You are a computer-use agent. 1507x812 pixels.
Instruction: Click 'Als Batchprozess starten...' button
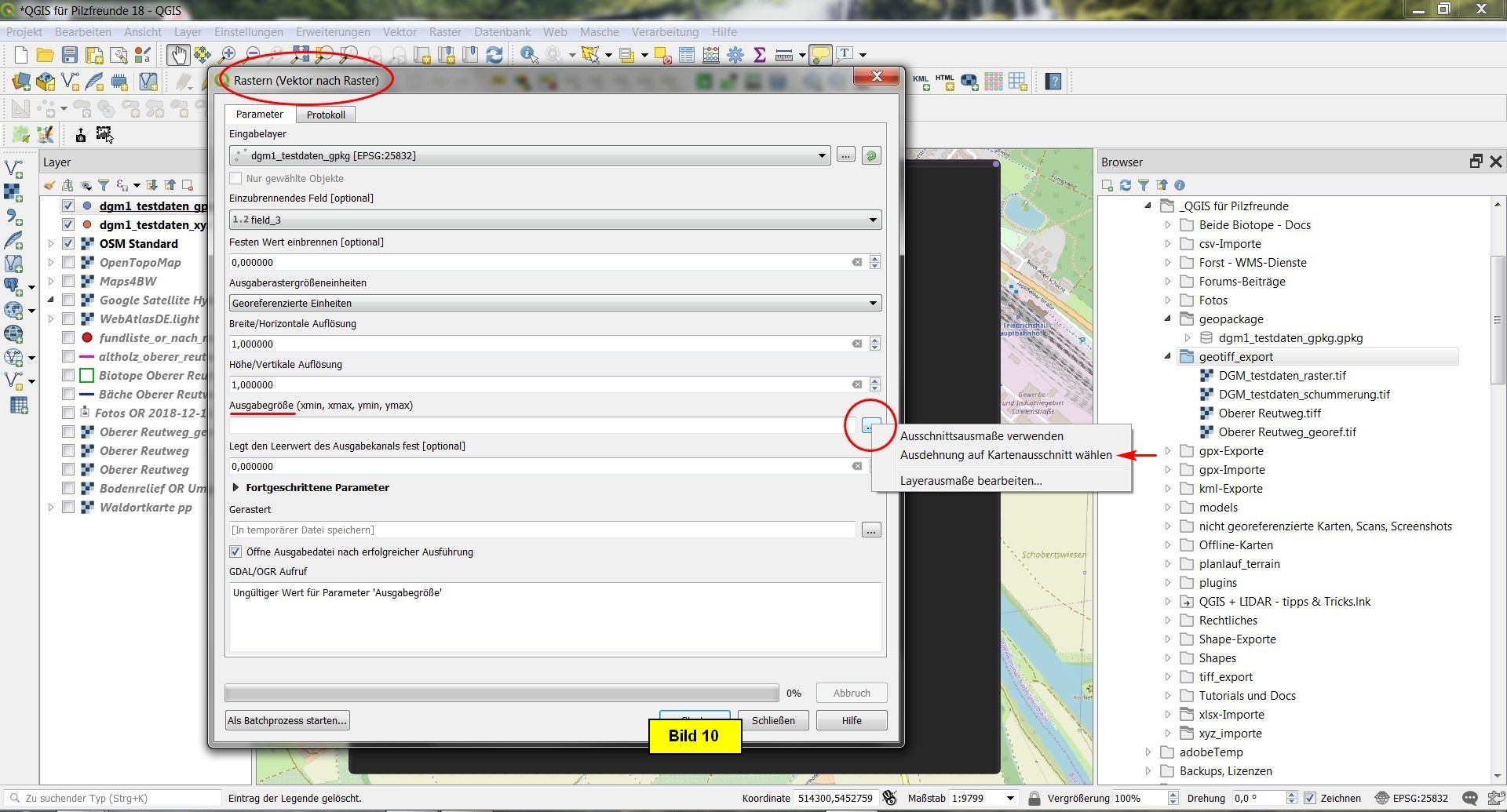click(x=287, y=720)
